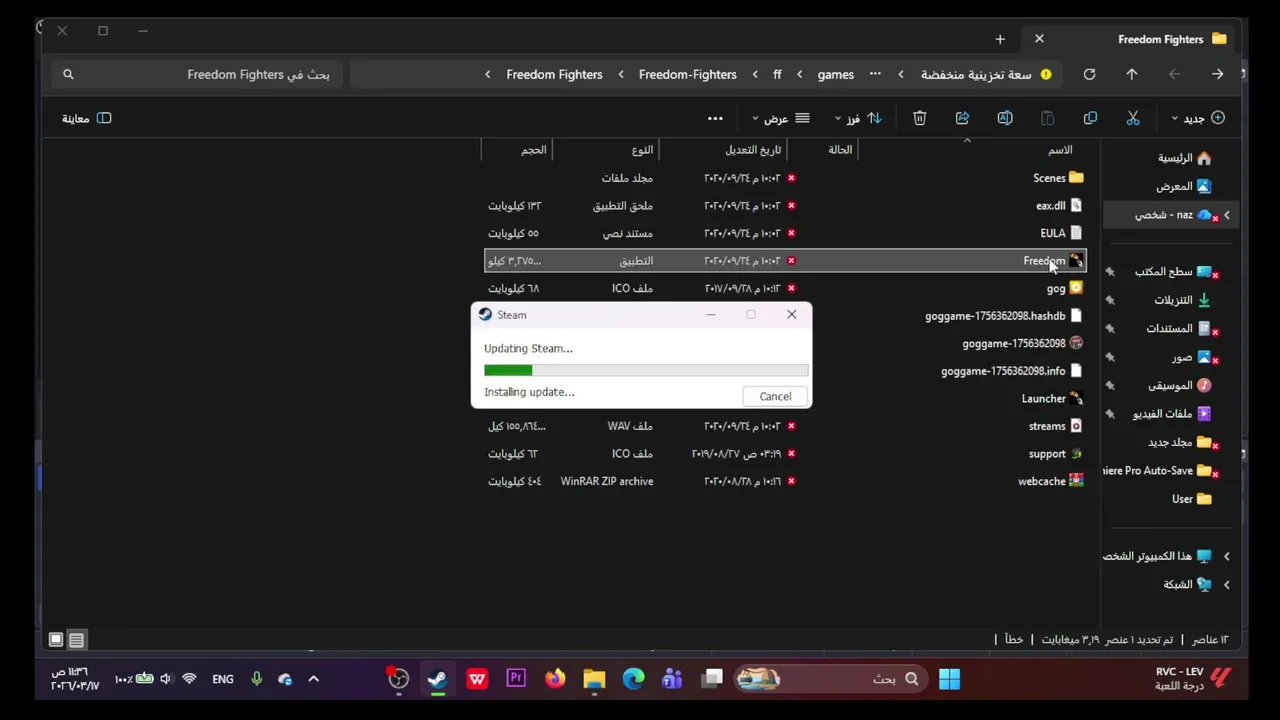Select the EULA text document
The height and width of the screenshot is (720, 1280).
click(1061, 233)
